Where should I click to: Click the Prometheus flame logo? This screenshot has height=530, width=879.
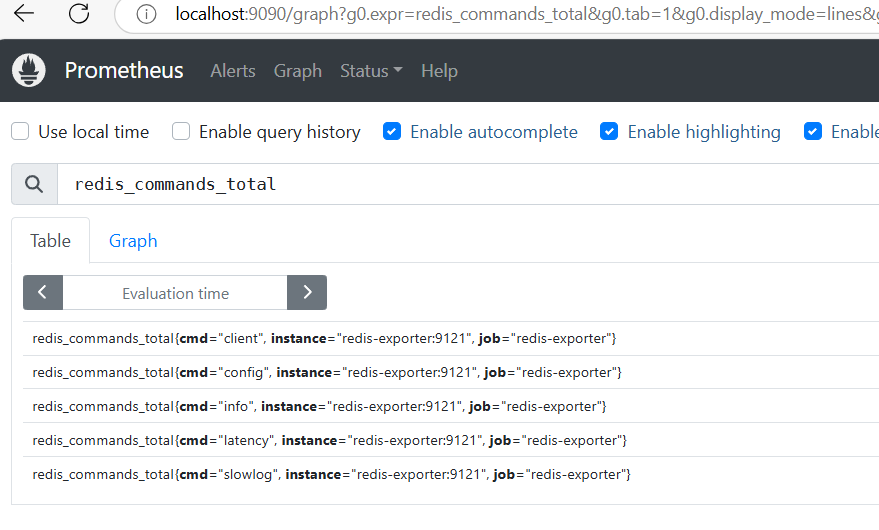coord(29,70)
